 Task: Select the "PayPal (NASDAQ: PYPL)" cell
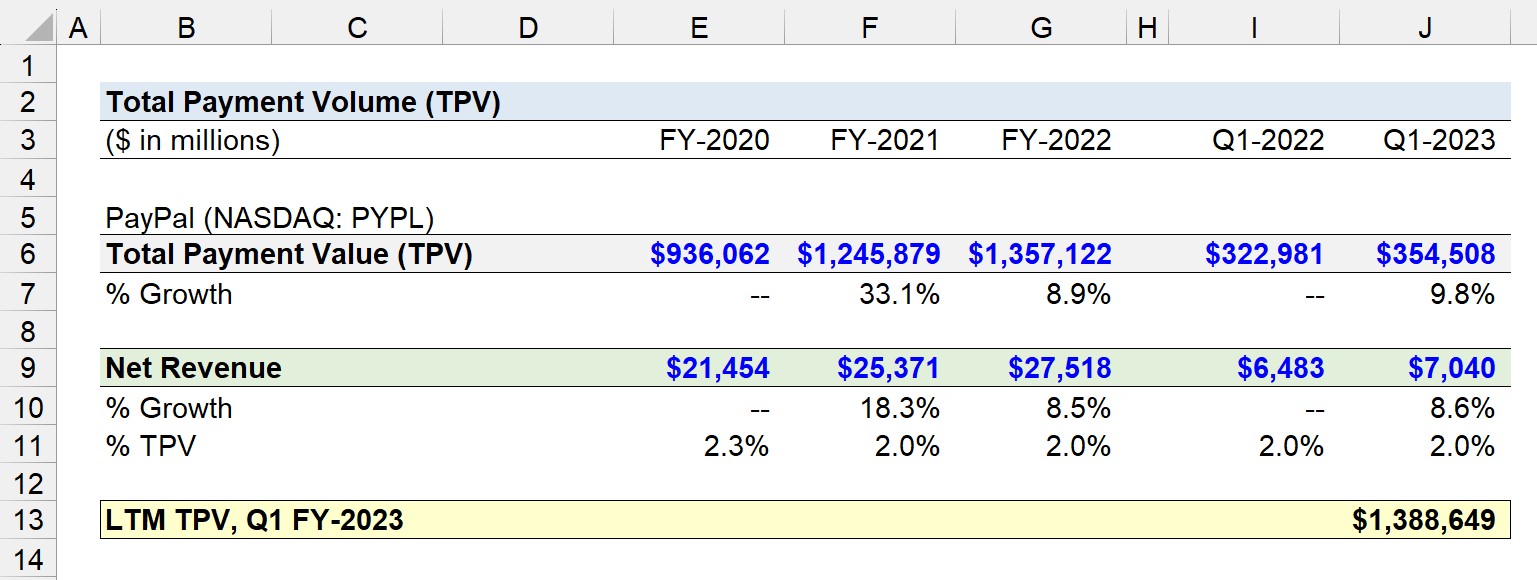270,216
